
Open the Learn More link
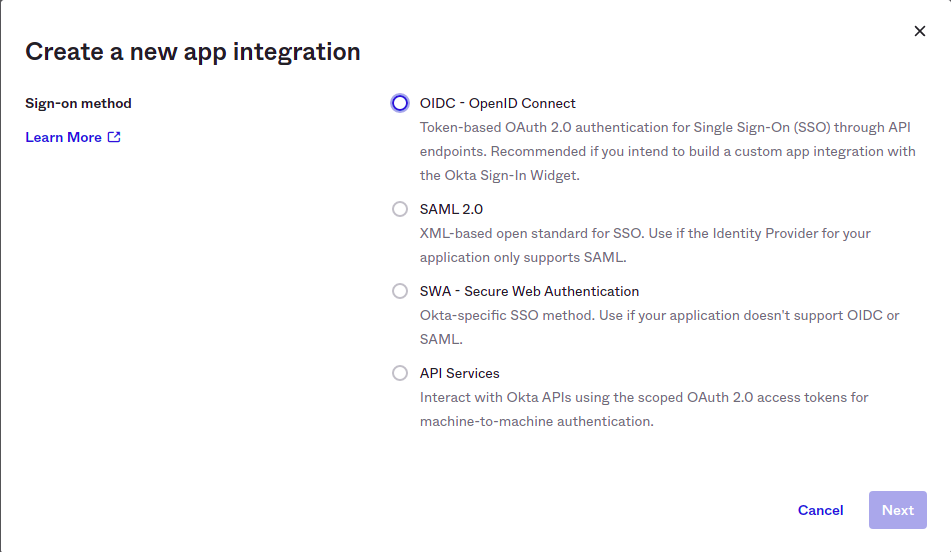tap(73, 137)
